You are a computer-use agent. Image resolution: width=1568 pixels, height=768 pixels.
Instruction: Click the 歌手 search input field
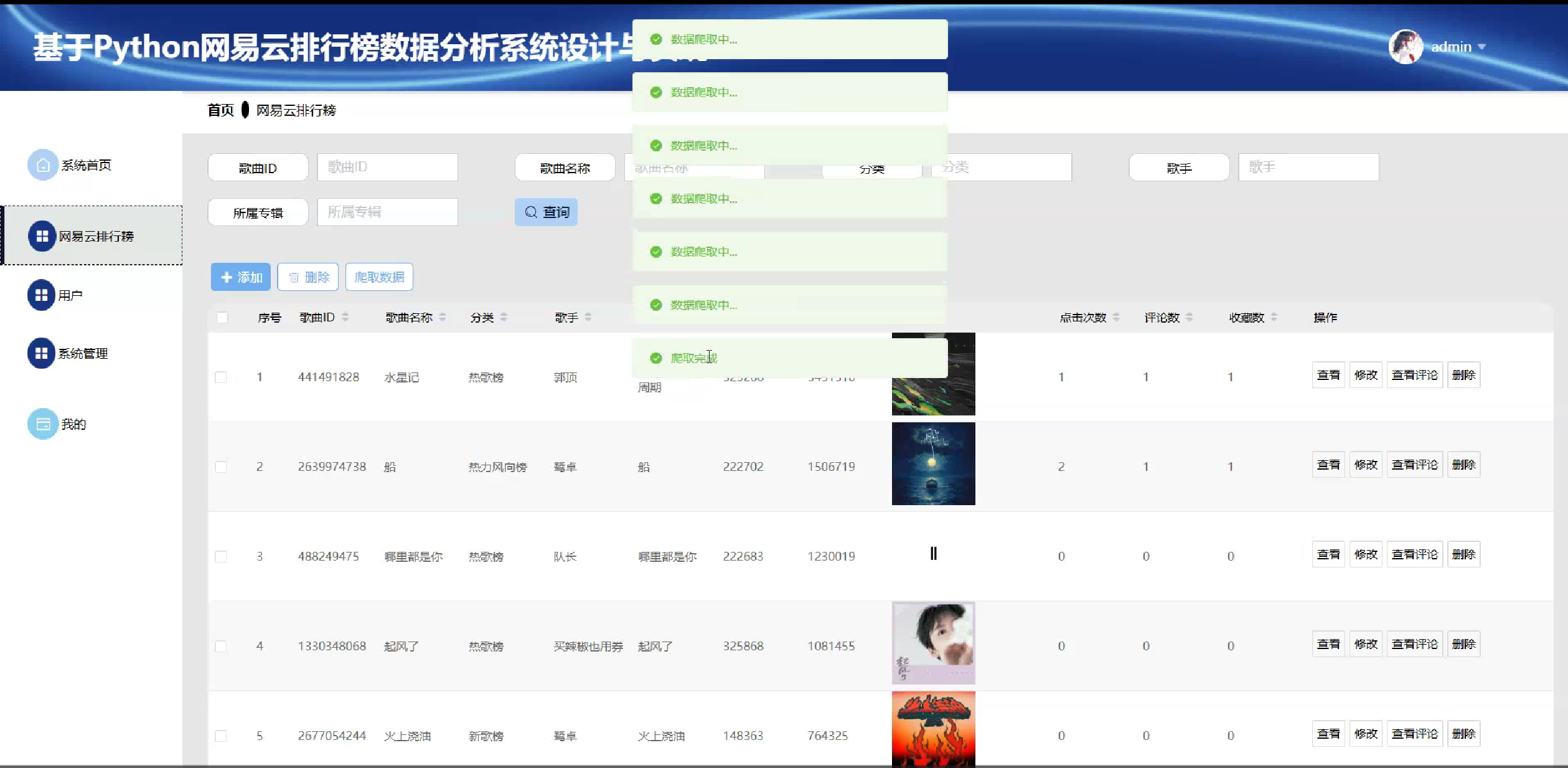tap(1308, 167)
